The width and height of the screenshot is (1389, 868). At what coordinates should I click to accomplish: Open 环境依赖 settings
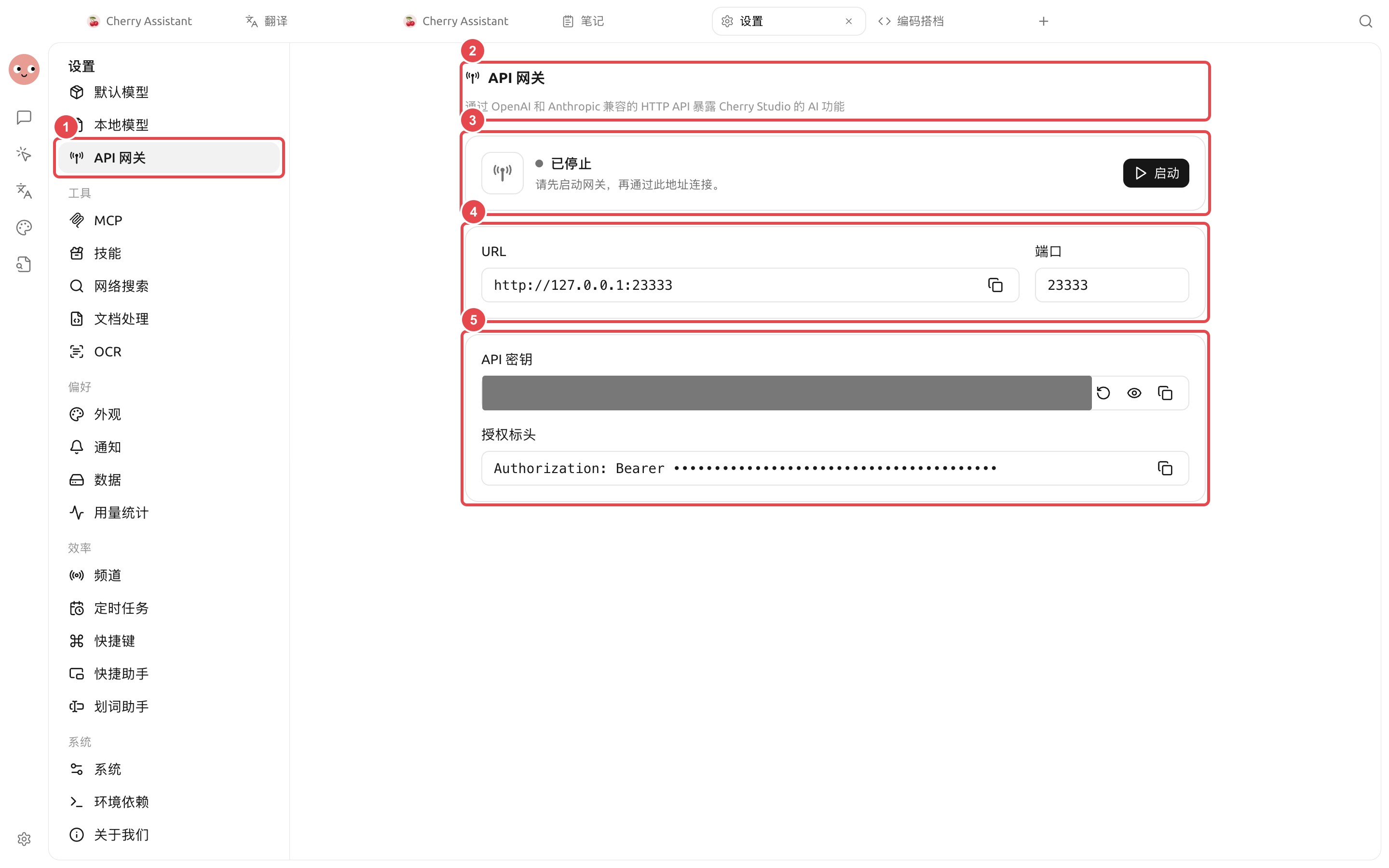coord(169,802)
